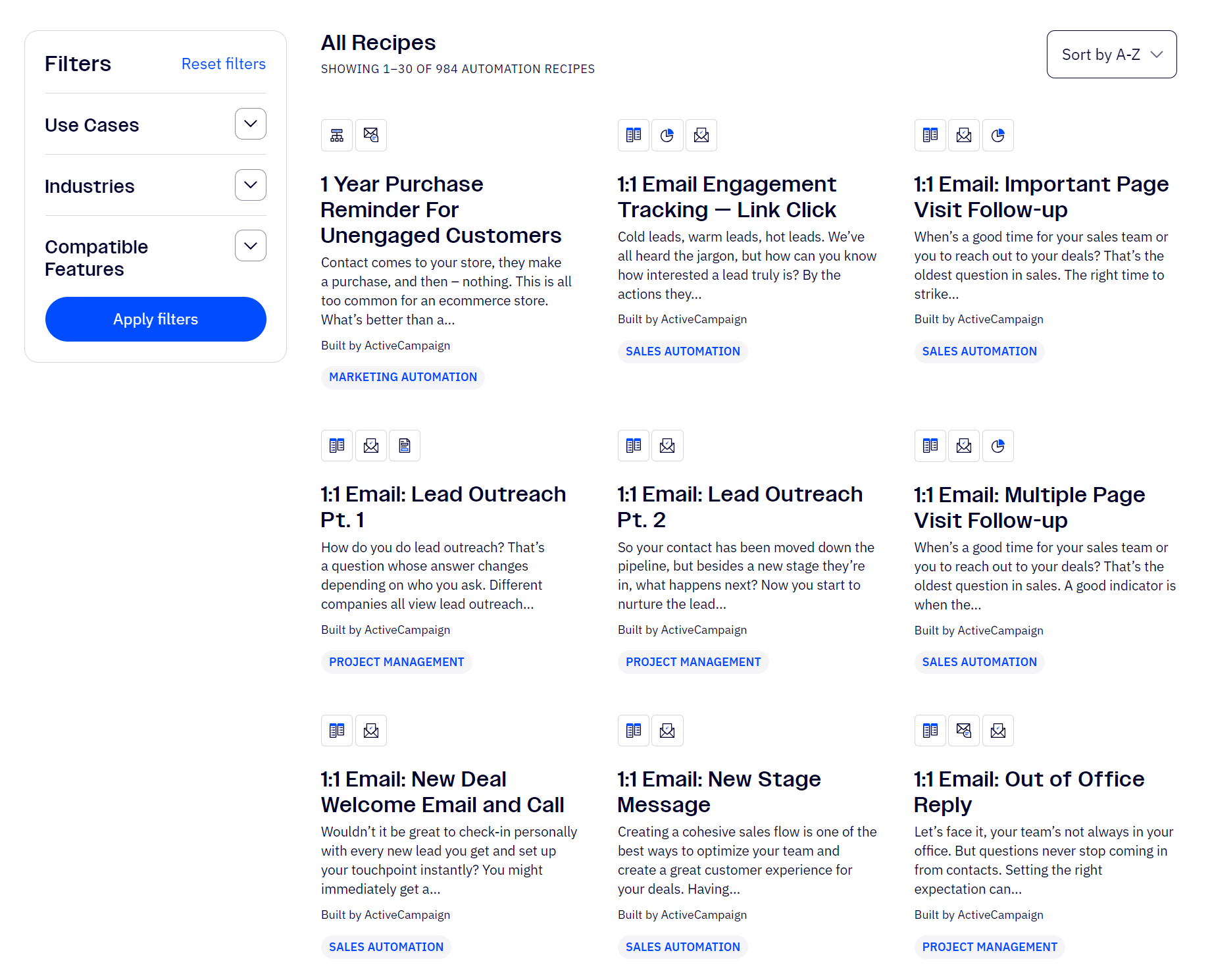This screenshot has width=1210, height=980.
Task: Click the Compatible Features filter label
Action: 97,258
